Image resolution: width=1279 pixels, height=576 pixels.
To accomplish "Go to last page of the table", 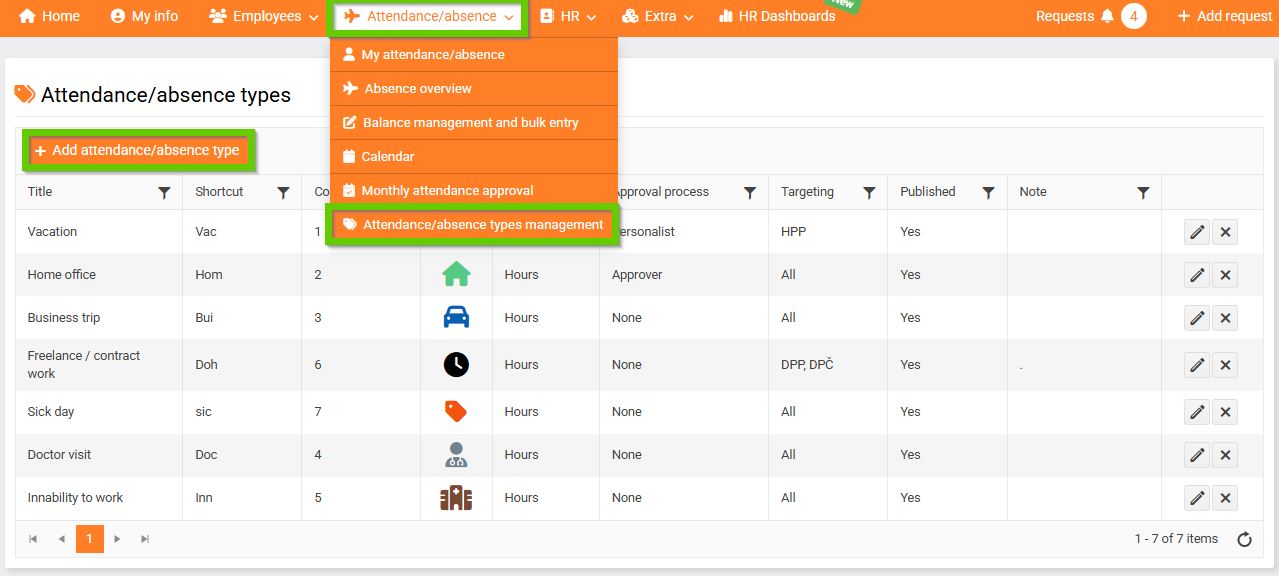I will pyautogui.click(x=145, y=539).
